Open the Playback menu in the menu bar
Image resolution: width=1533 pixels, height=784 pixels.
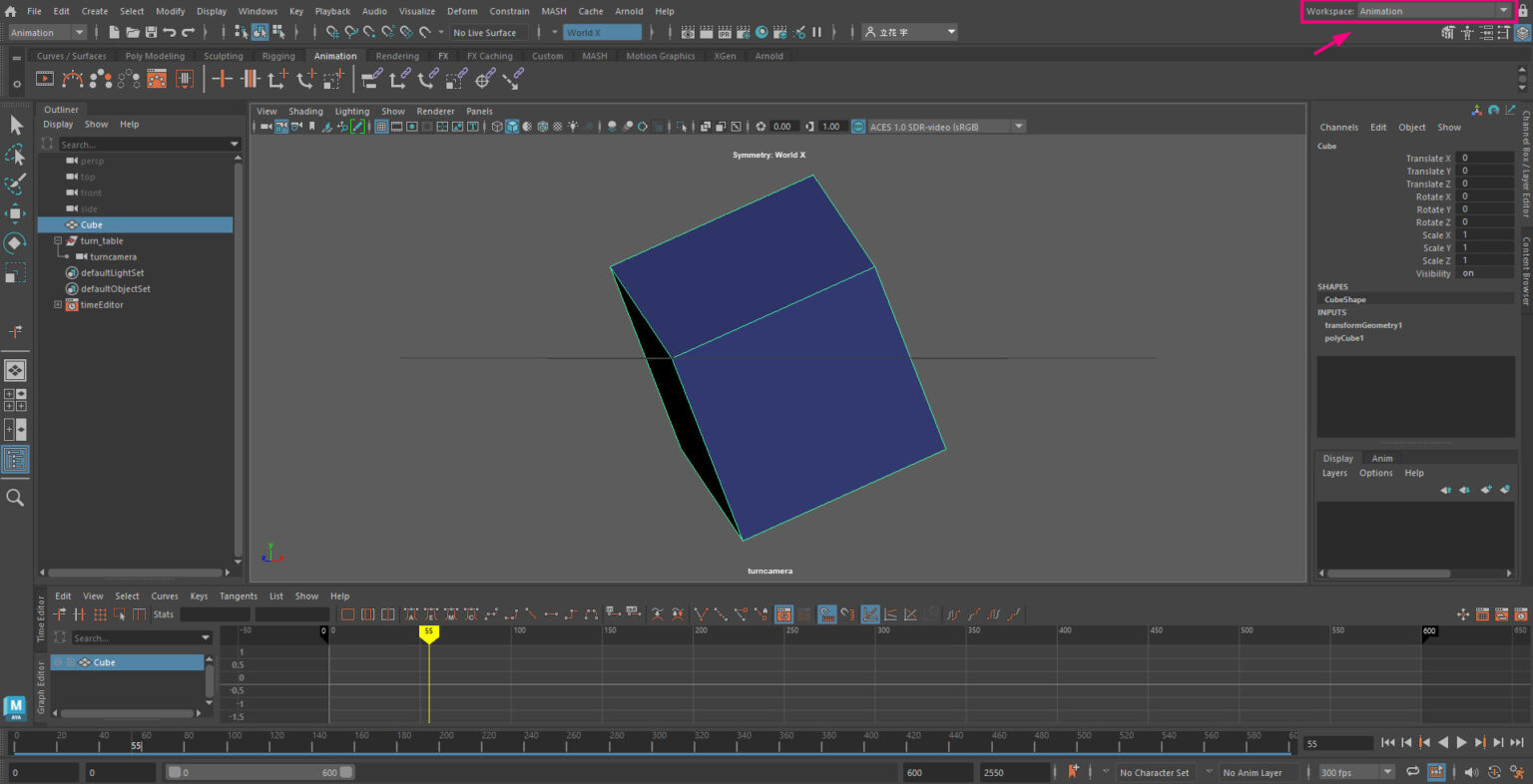coord(332,11)
